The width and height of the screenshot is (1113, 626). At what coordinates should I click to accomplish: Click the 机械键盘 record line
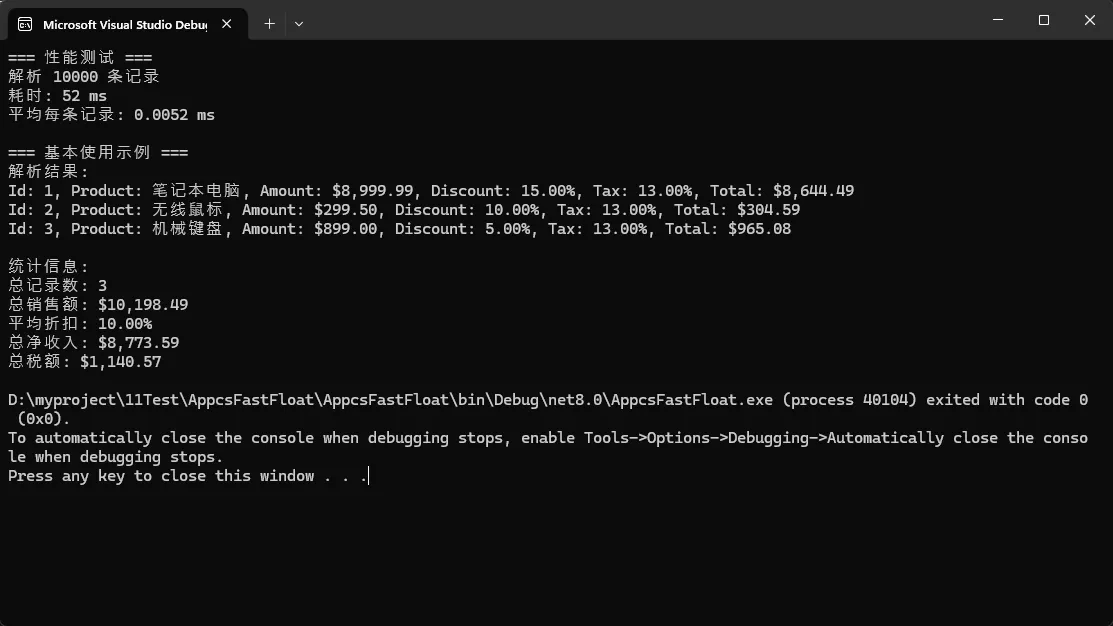[399, 228]
